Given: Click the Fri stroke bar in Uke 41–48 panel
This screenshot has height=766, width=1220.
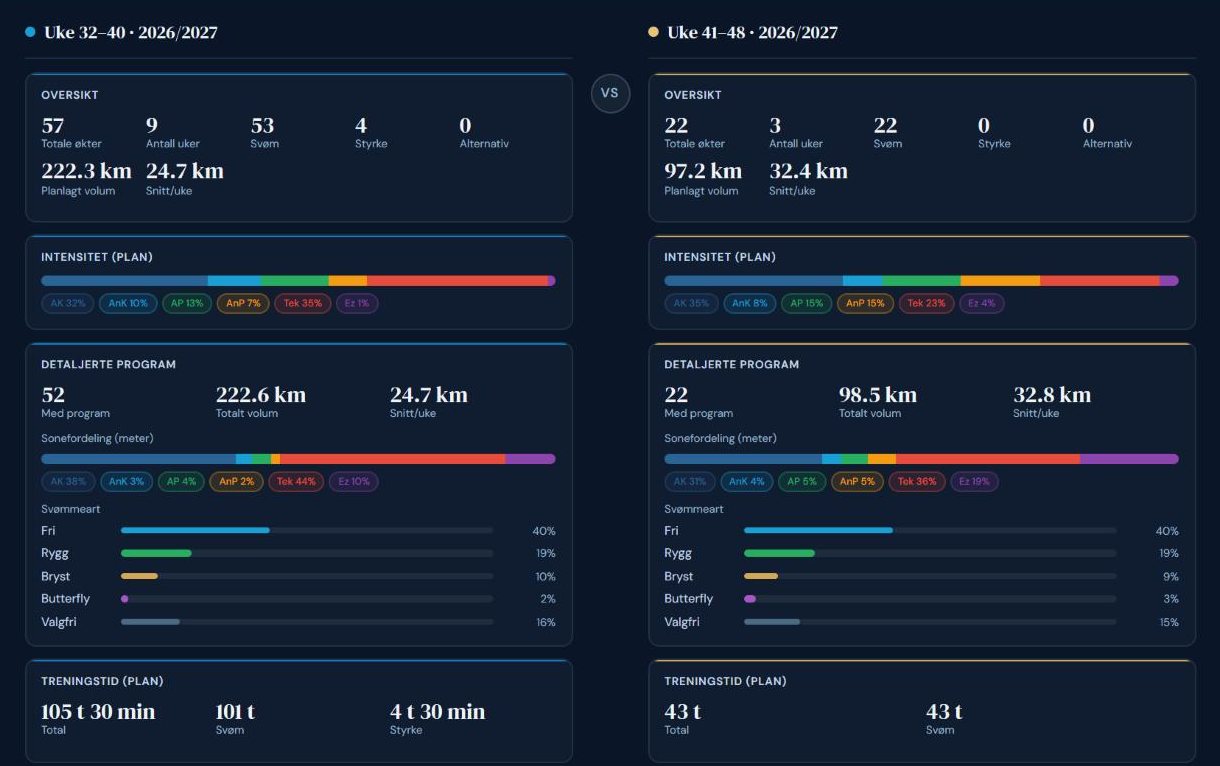Looking at the screenshot, I should tap(930, 530).
